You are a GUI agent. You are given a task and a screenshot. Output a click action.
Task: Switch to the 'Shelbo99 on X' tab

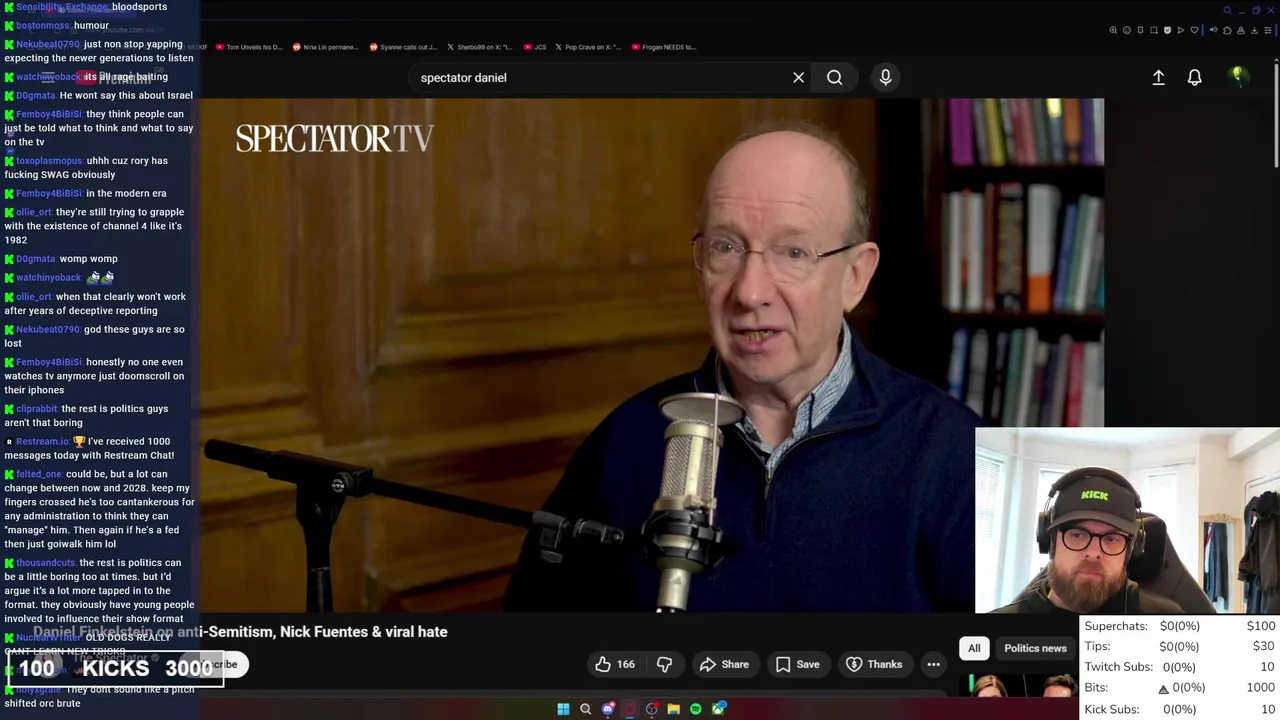479,47
